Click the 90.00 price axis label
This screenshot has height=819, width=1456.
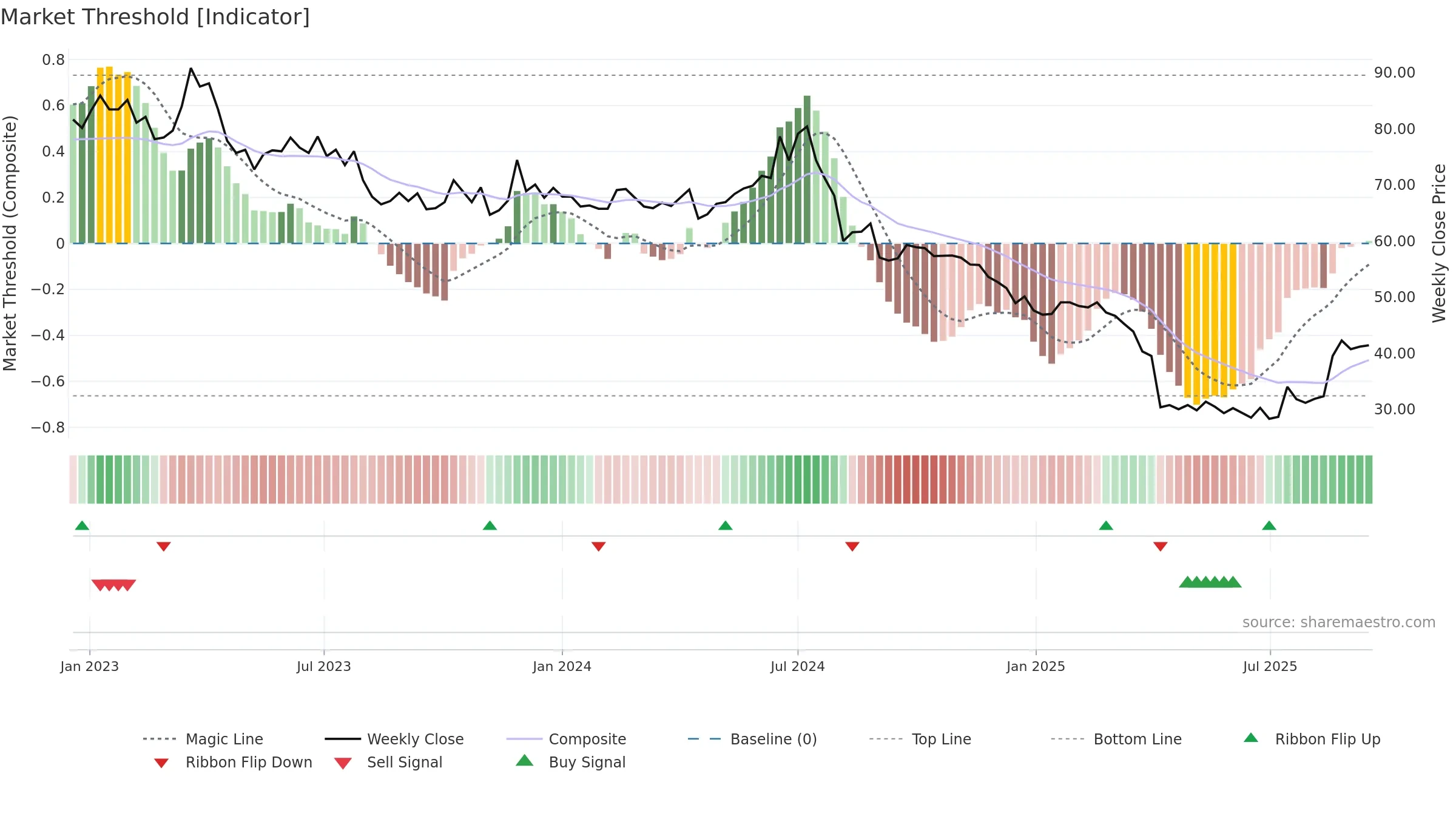[x=1395, y=73]
